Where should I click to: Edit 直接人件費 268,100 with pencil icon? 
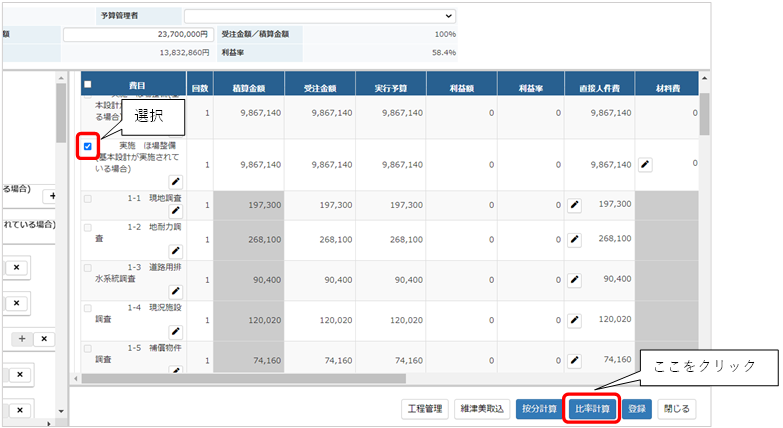point(574,240)
